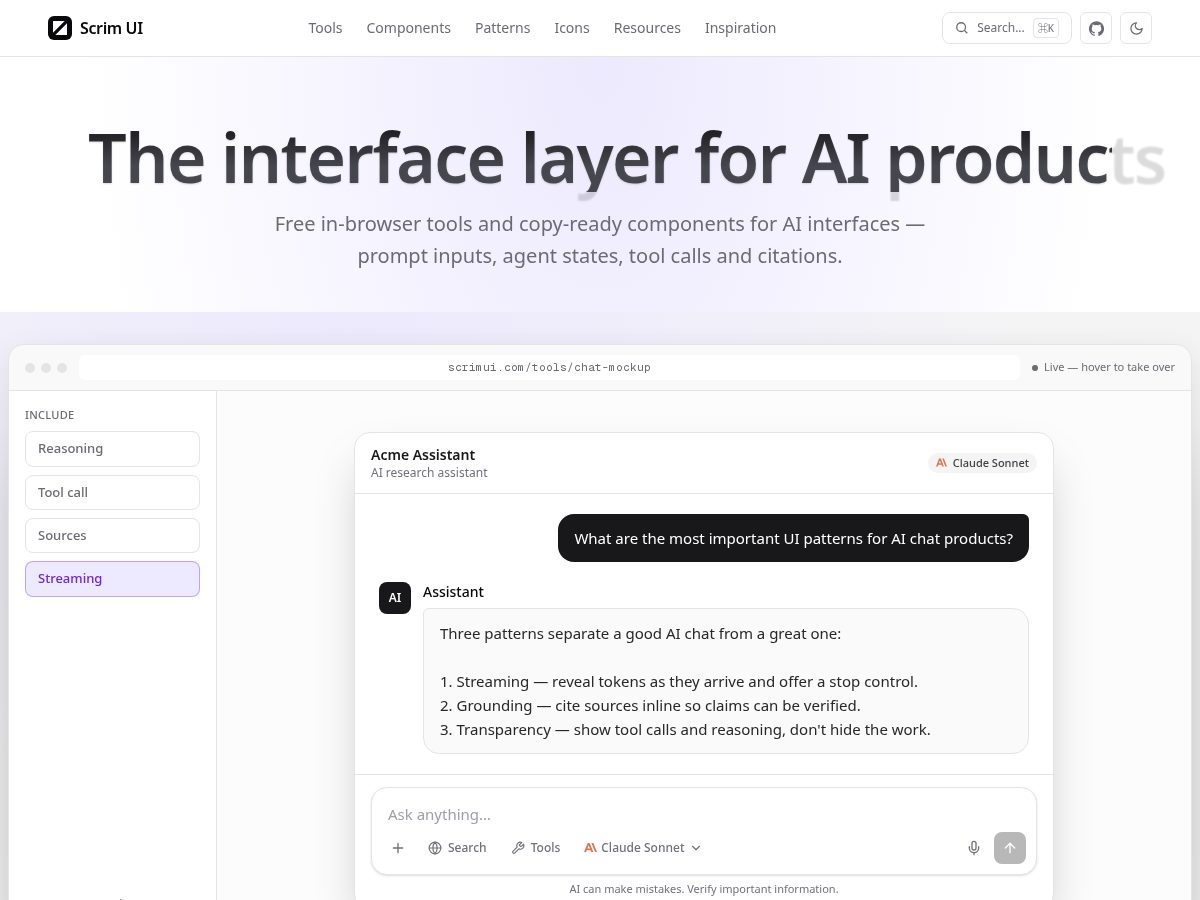1200x900 pixels.
Task: Click the scrimui.com/tools/chat-mockup address bar
Action: coord(549,368)
